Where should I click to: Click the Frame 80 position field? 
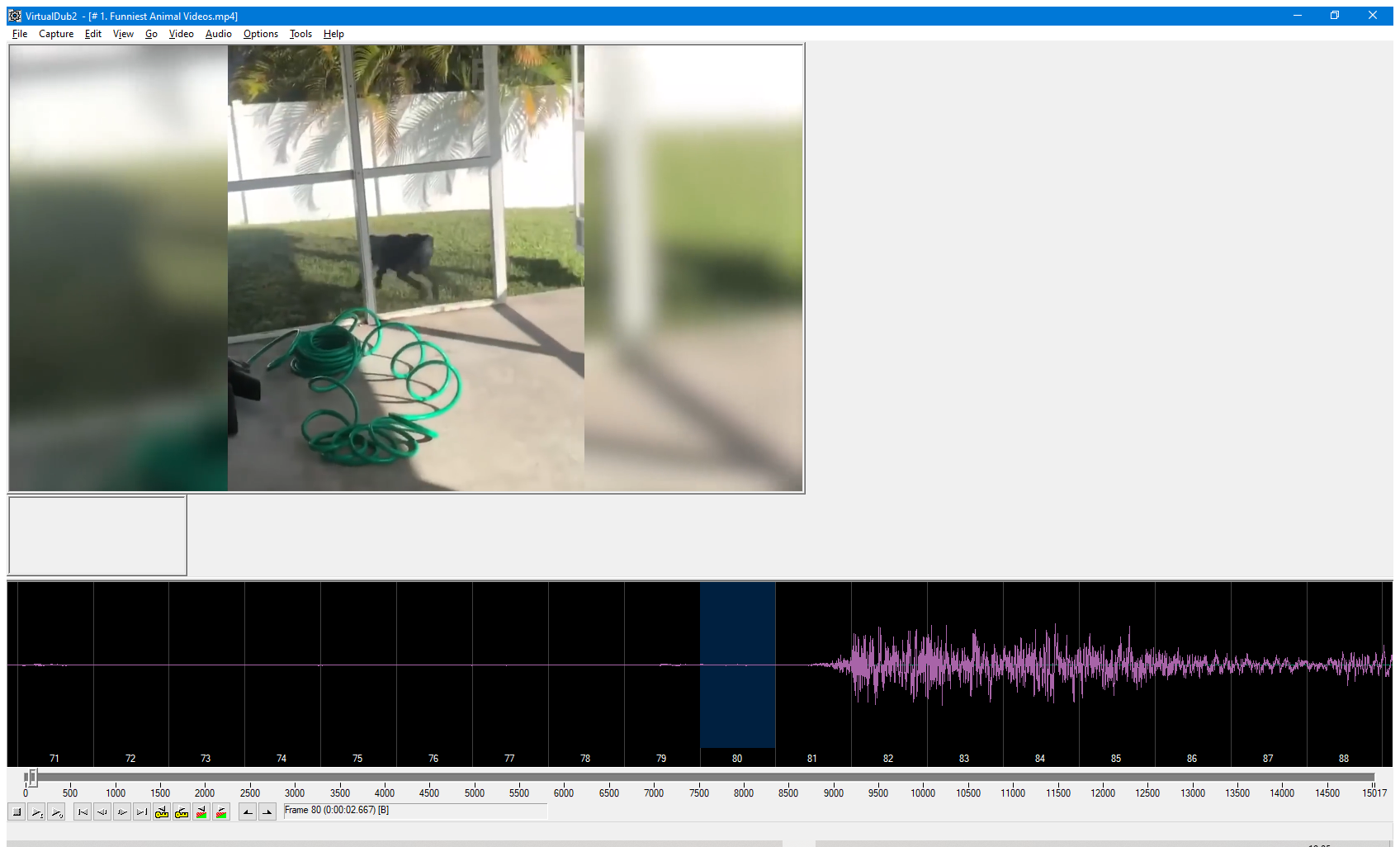coord(414,812)
